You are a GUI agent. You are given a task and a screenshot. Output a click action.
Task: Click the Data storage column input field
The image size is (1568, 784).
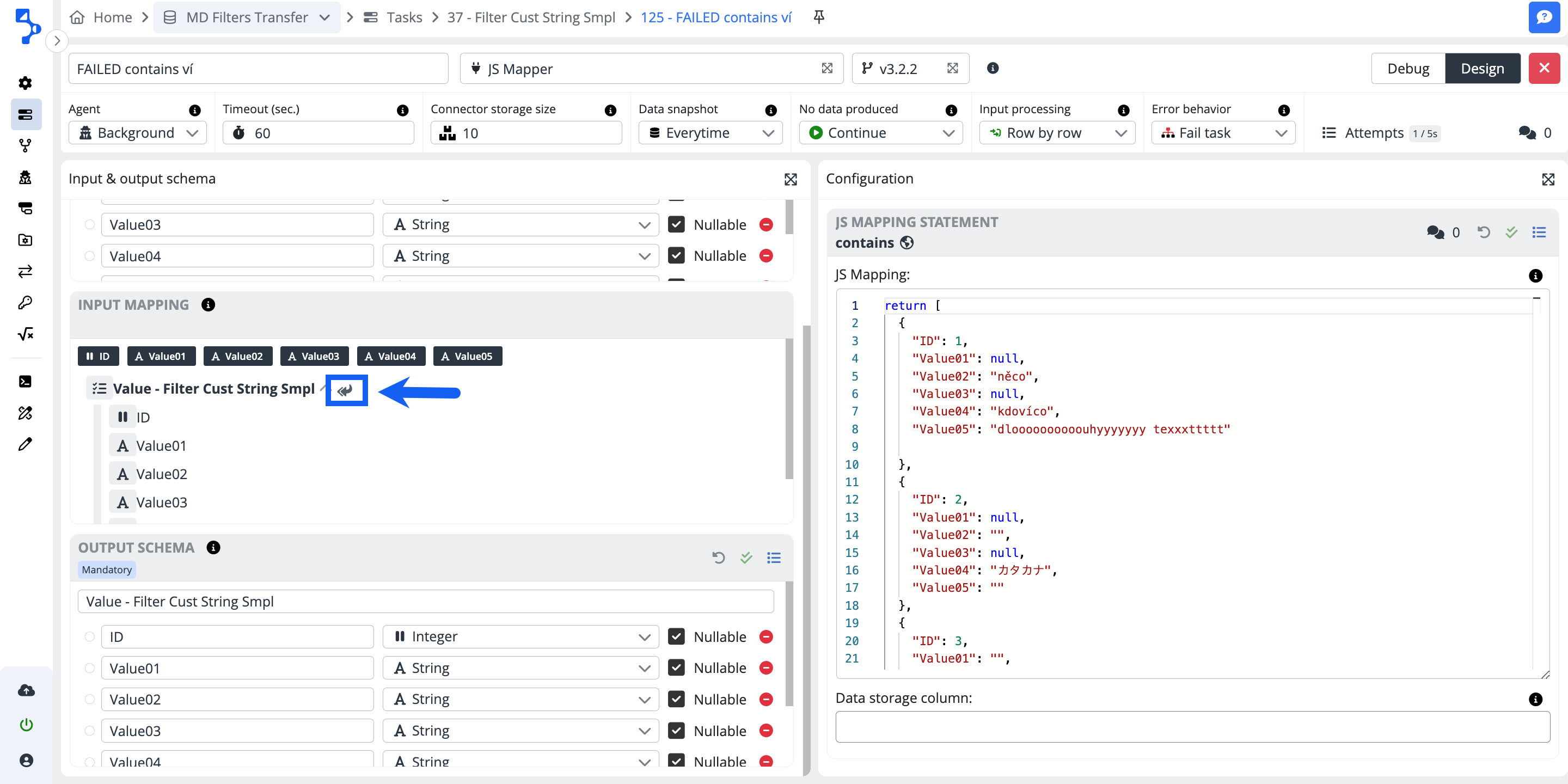coord(1192,727)
